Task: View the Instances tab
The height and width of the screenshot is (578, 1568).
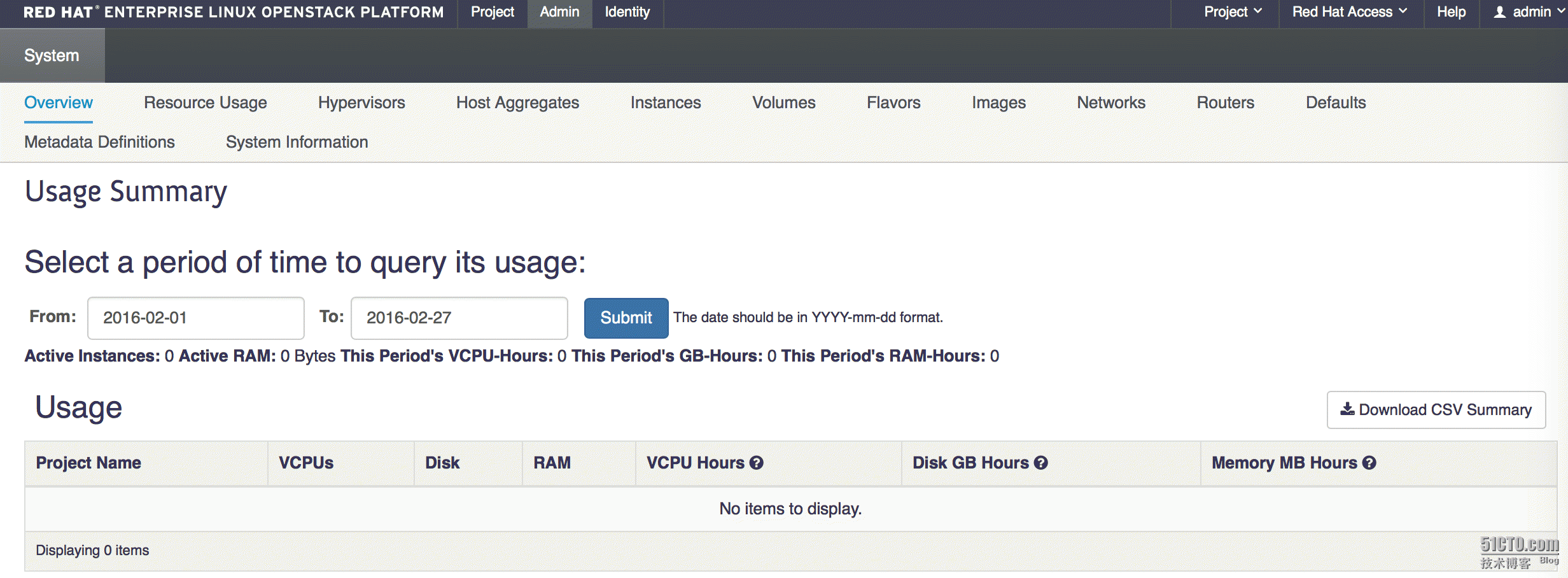Action: tap(666, 102)
